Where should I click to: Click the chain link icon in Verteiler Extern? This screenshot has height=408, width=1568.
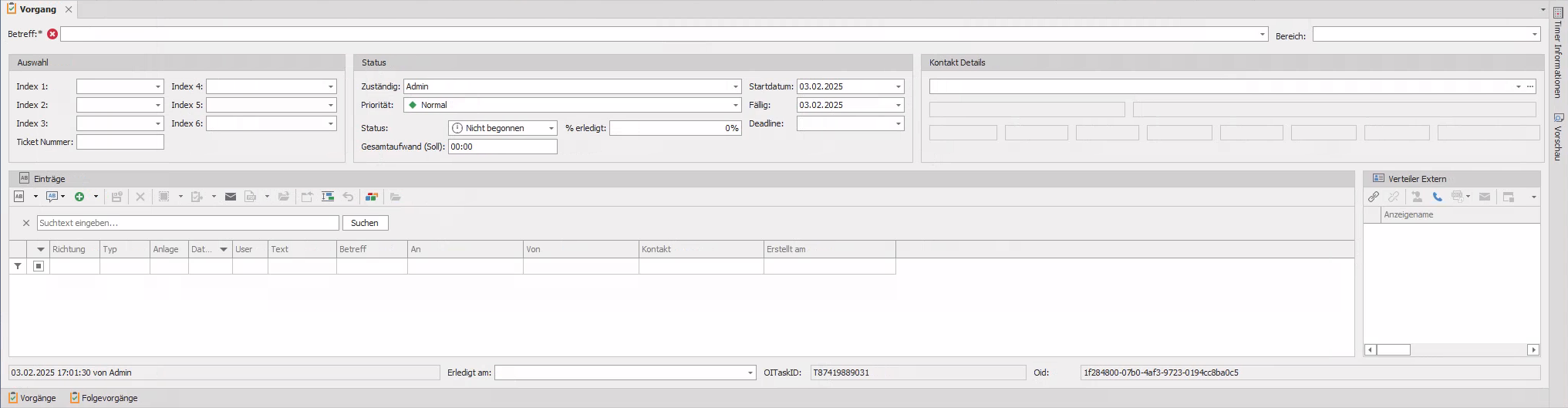pyautogui.click(x=1374, y=197)
